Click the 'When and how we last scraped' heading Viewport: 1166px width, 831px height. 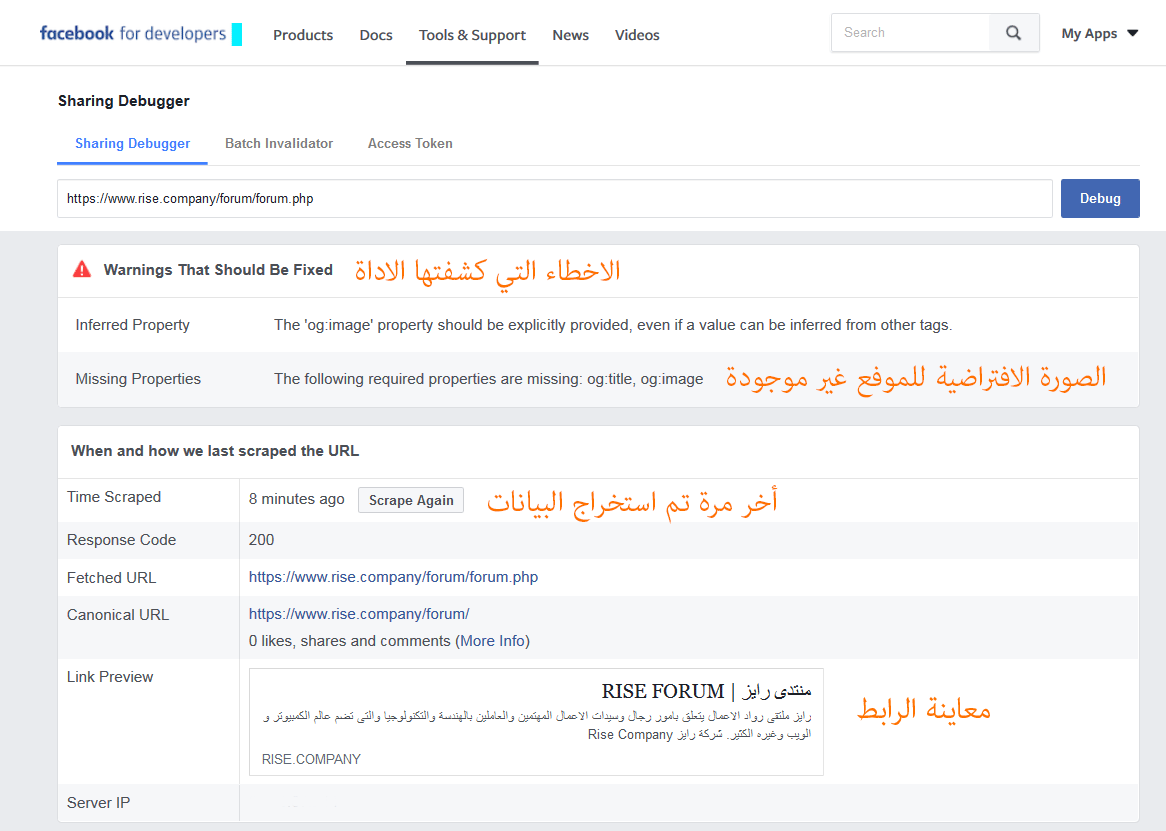[x=215, y=450]
